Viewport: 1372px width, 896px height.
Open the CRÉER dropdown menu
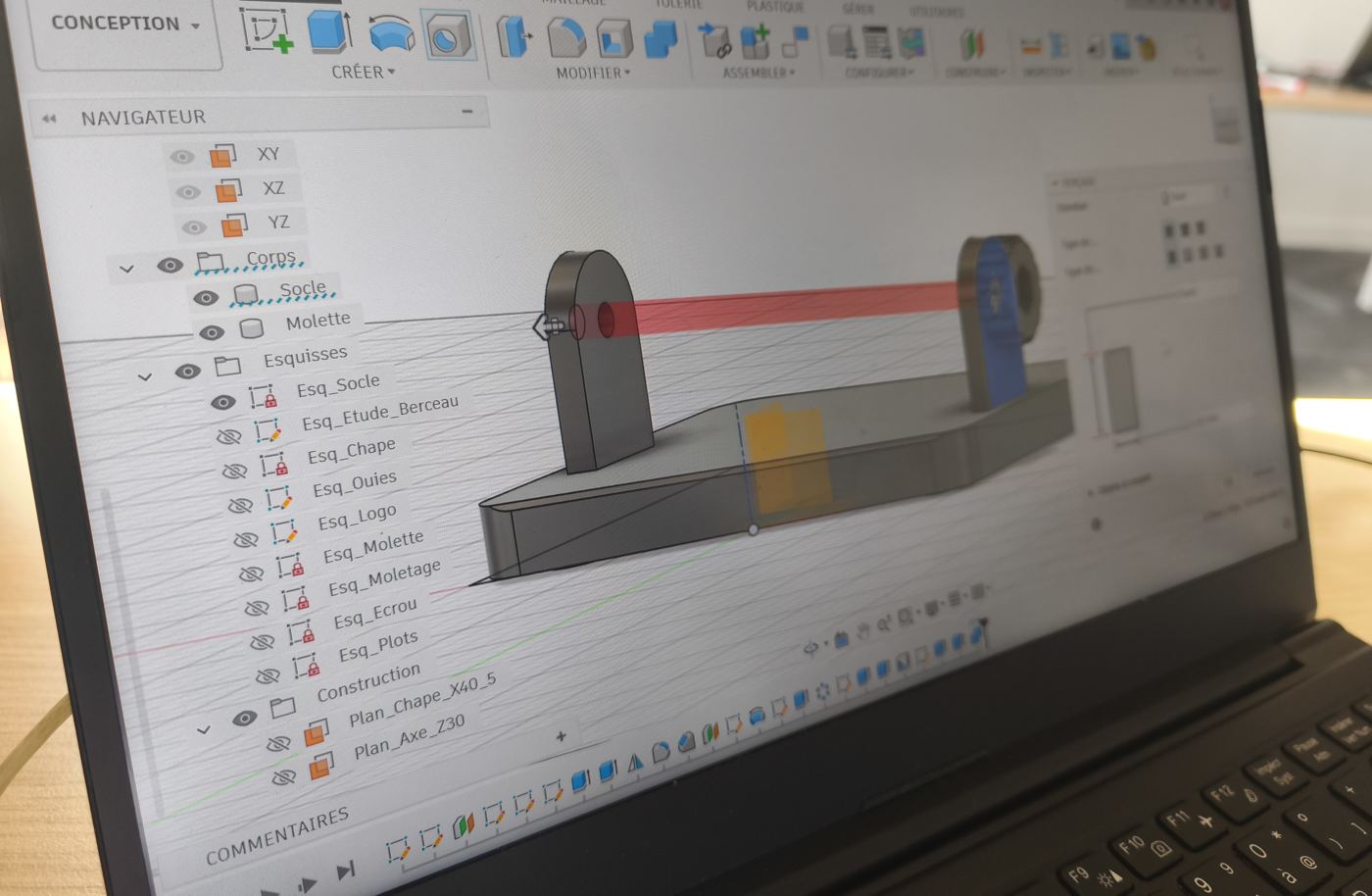click(x=364, y=72)
